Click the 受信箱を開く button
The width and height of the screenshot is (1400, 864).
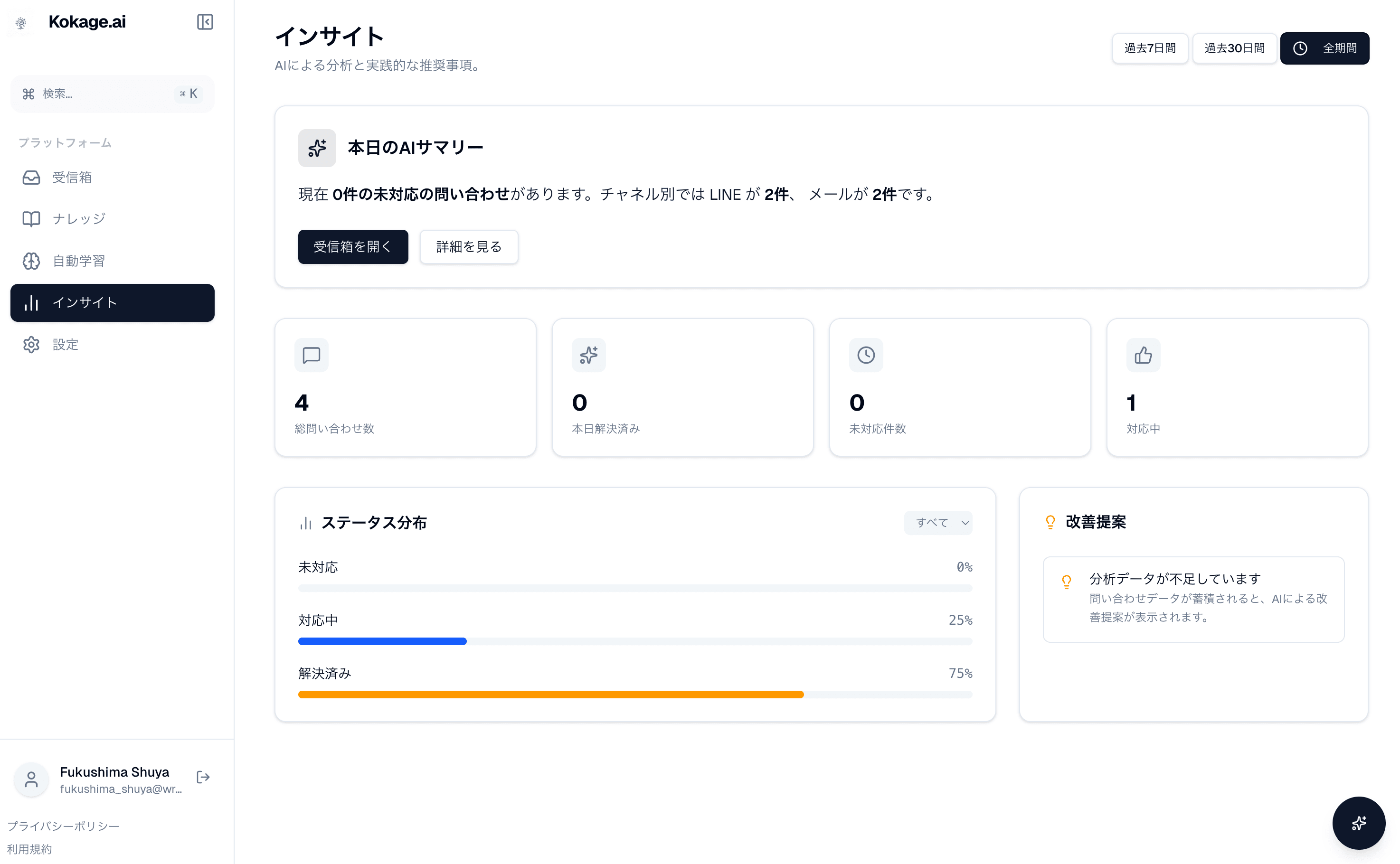[353, 247]
